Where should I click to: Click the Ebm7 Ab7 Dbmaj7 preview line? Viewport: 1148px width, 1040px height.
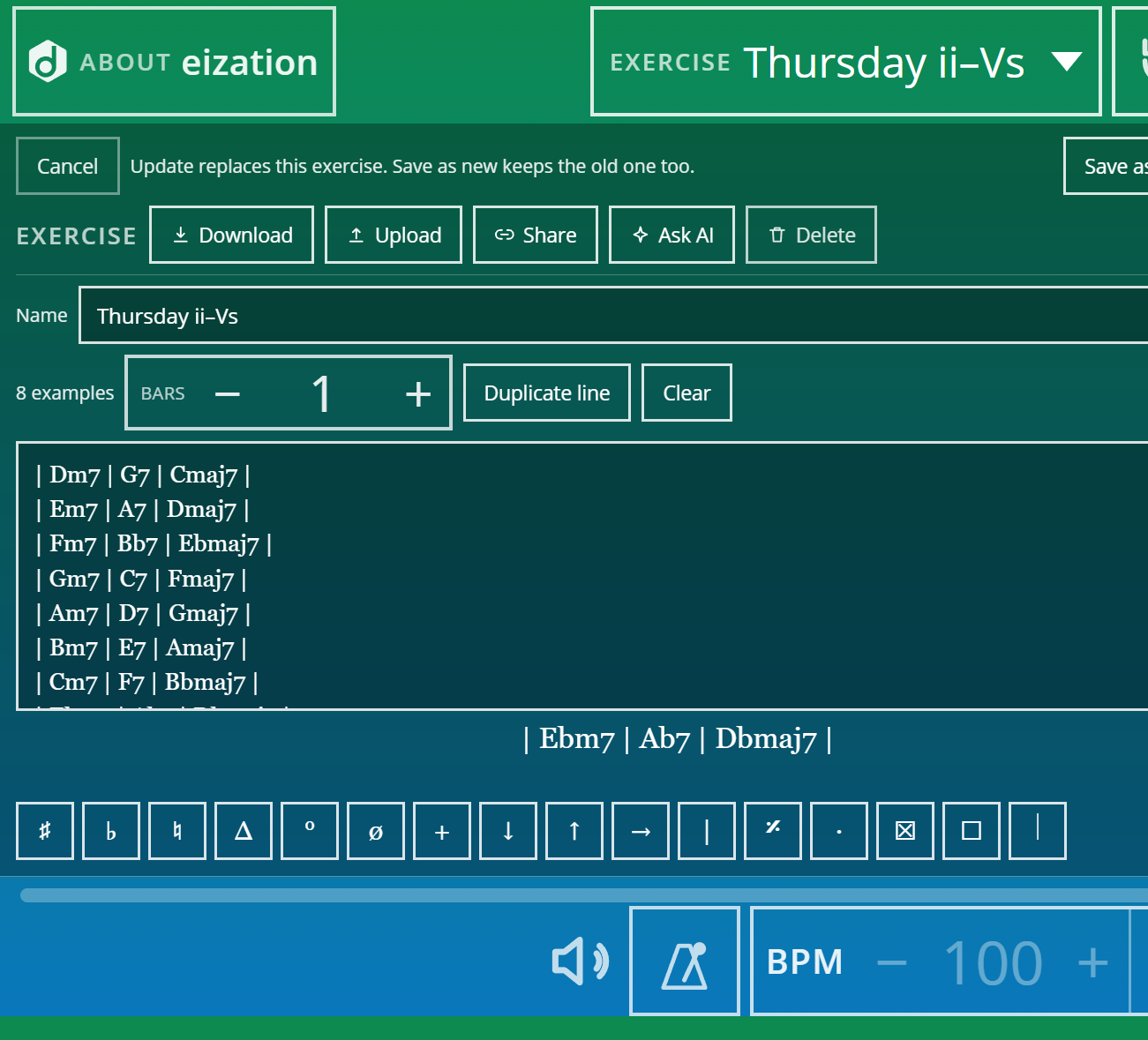click(678, 738)
